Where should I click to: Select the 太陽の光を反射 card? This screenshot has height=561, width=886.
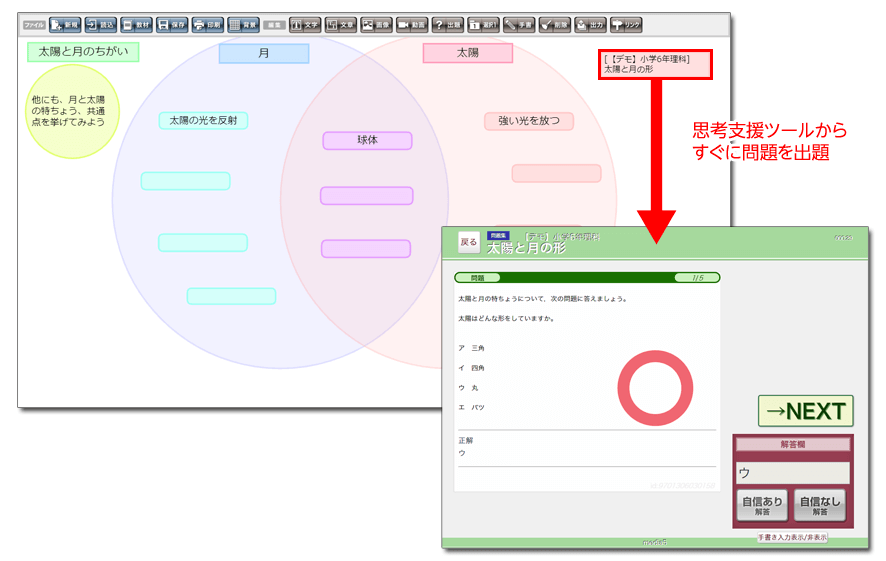(203, 121)
